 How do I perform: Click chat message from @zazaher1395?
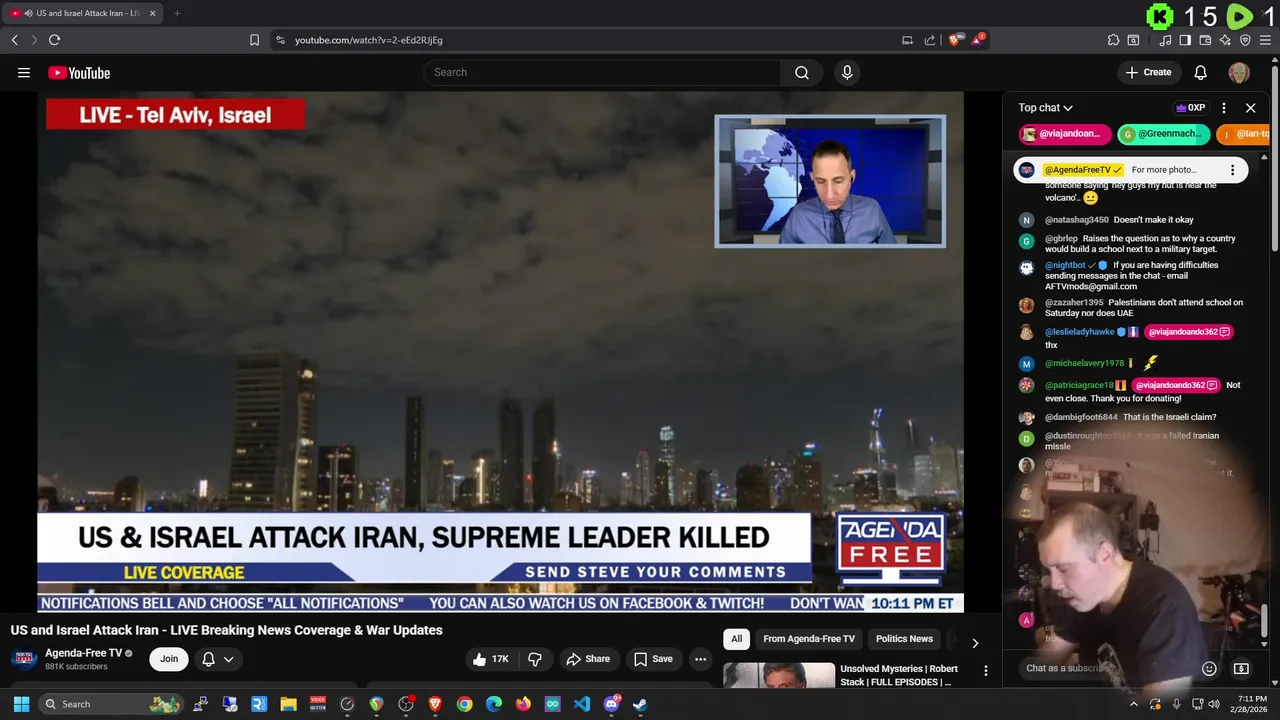click(x=1137, y=308)
